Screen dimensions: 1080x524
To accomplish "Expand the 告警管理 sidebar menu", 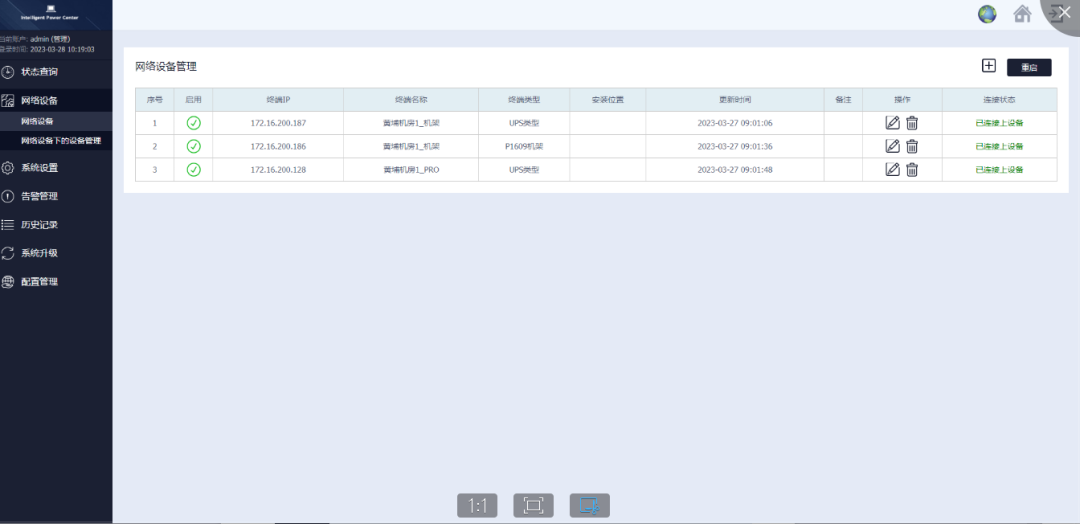I will 40,196.
